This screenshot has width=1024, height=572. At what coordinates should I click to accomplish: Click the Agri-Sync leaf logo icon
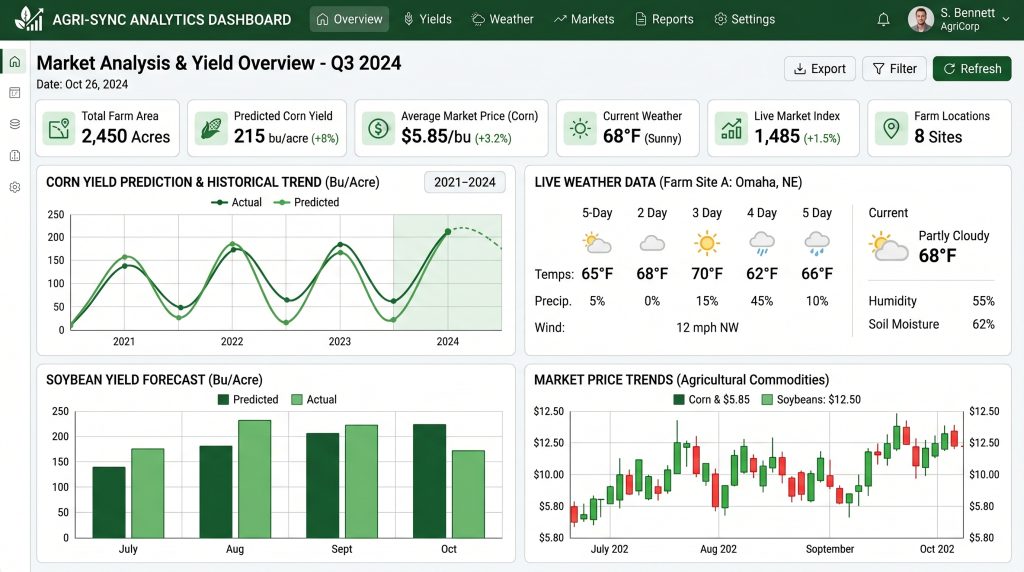click(x=29, y=19)
